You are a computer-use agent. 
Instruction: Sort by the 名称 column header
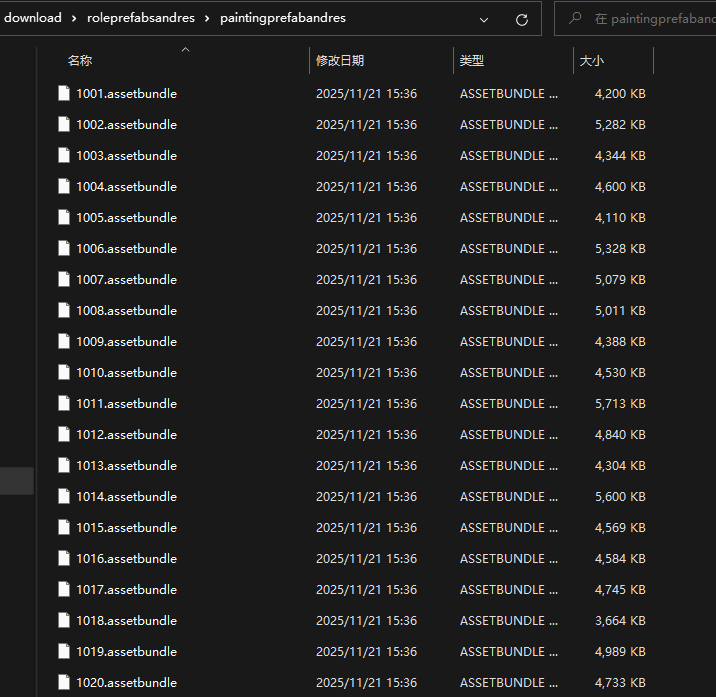[80, 60]
